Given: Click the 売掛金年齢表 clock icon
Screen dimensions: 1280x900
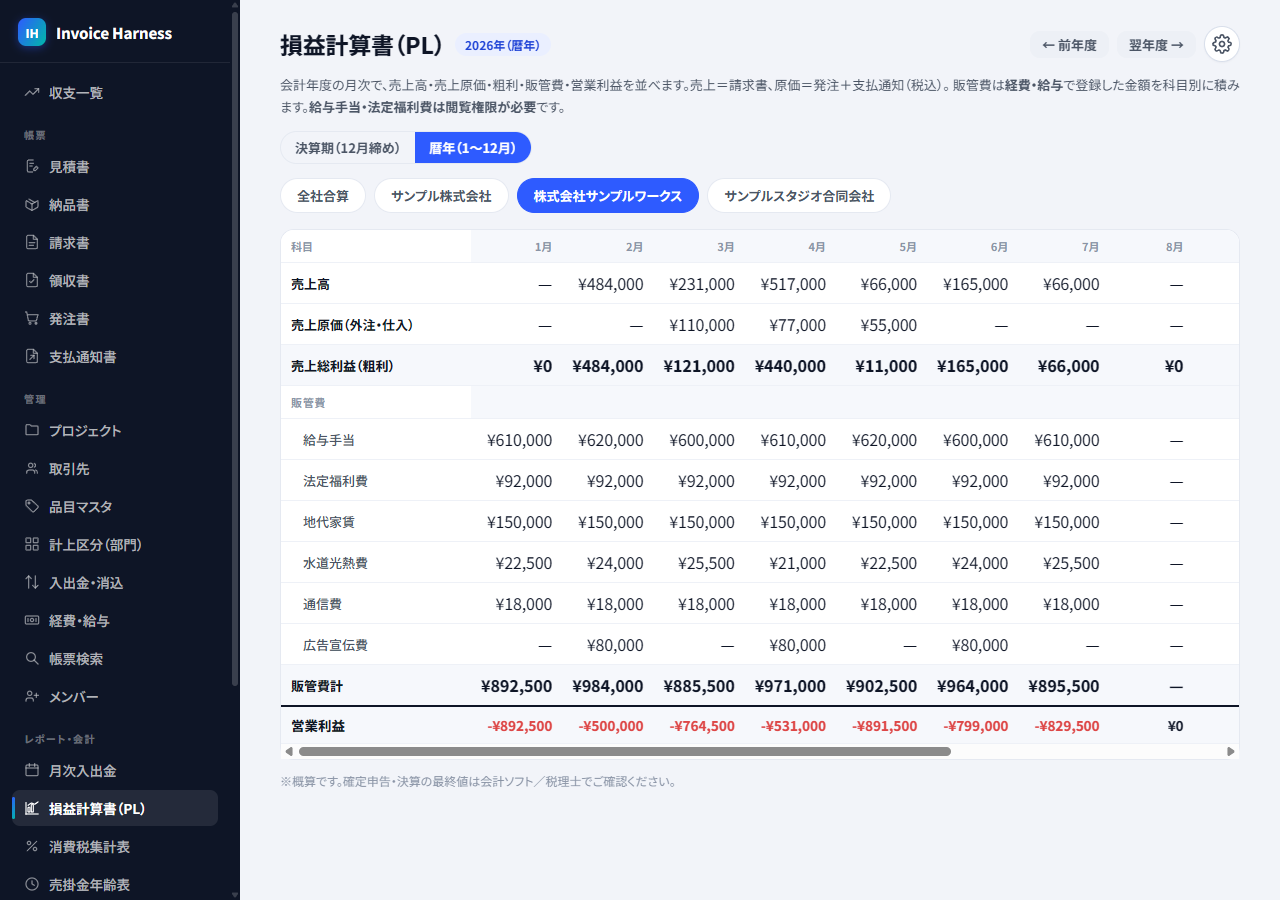Looking at the screenshot, I should pos(32,885).
